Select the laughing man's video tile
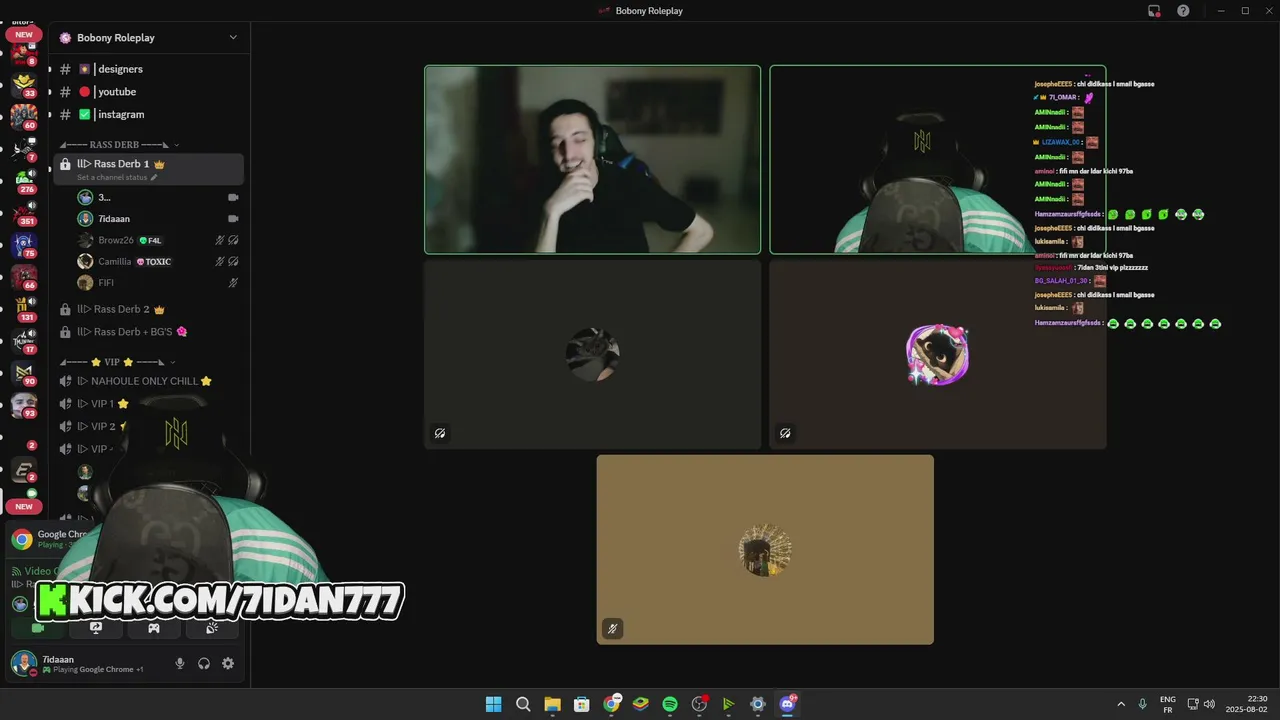This screenshot has height=720, width=1280. [x=592, y=160]
